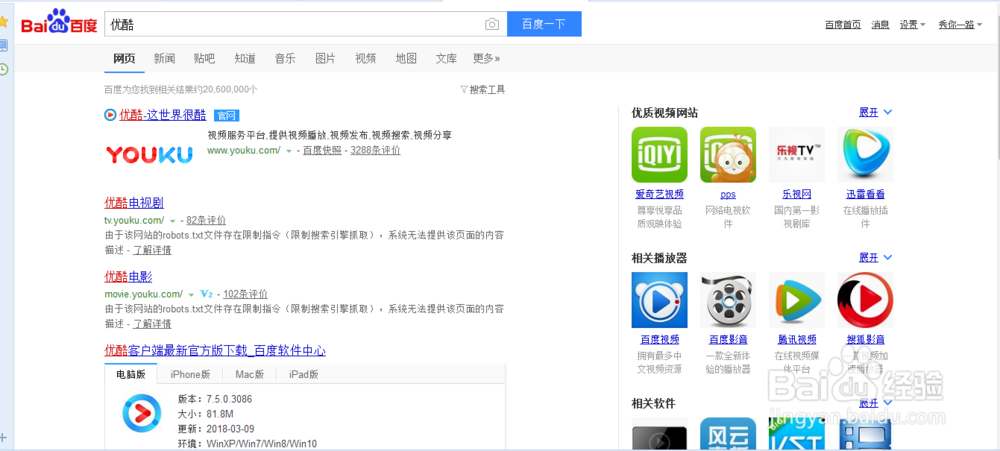
Task: Open the 迅雷看看 text link
Action: pos(865,195)
